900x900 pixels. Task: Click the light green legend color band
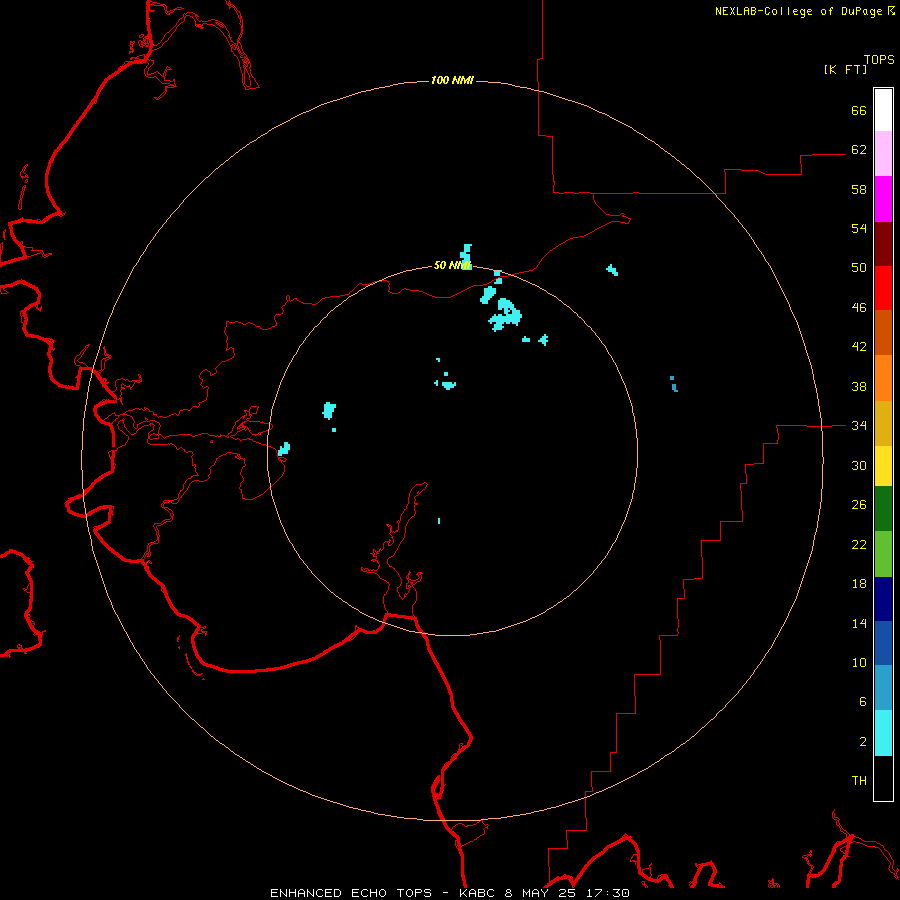883,554
